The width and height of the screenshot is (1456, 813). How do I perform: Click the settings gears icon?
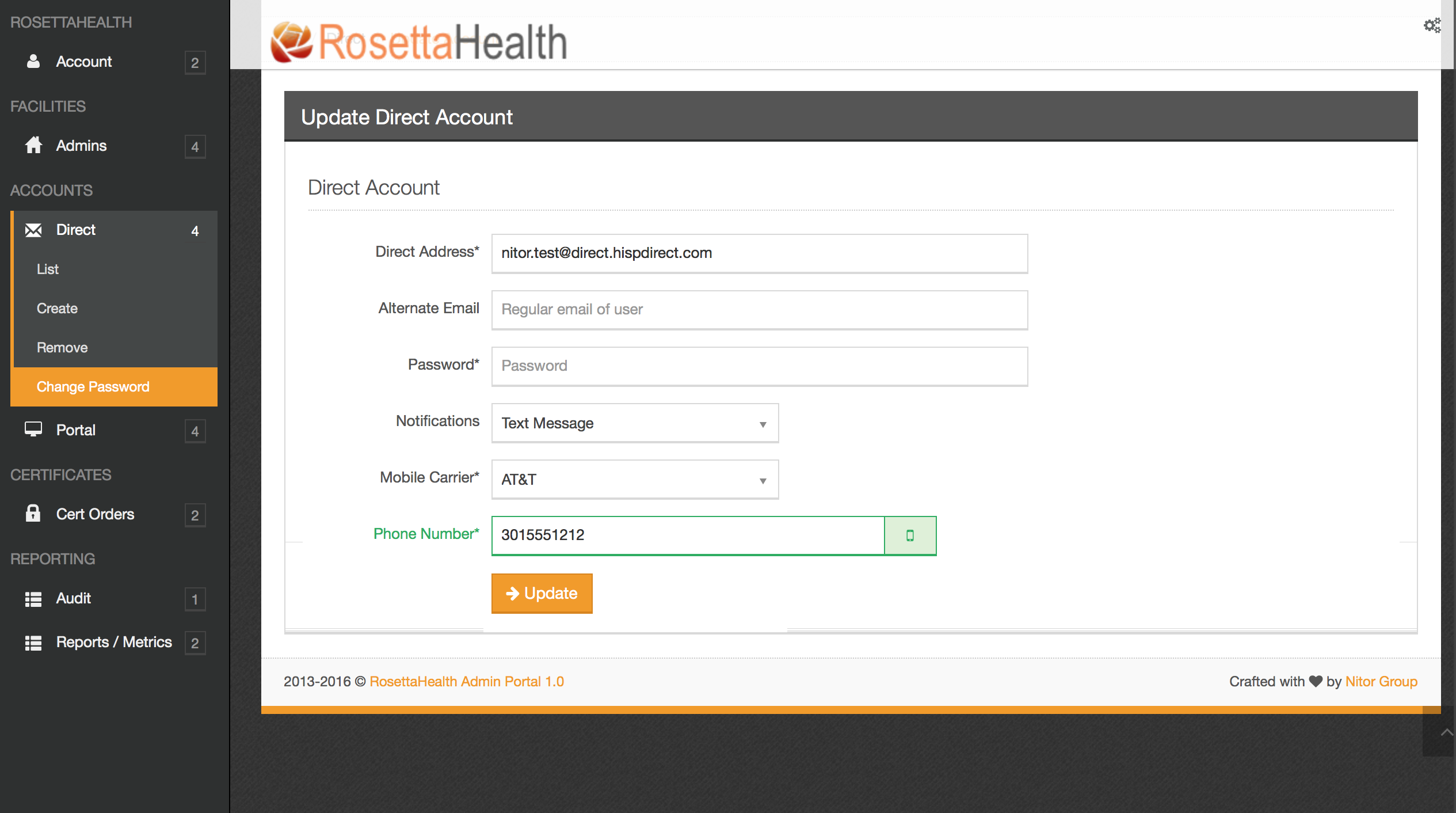(1432, 25)
